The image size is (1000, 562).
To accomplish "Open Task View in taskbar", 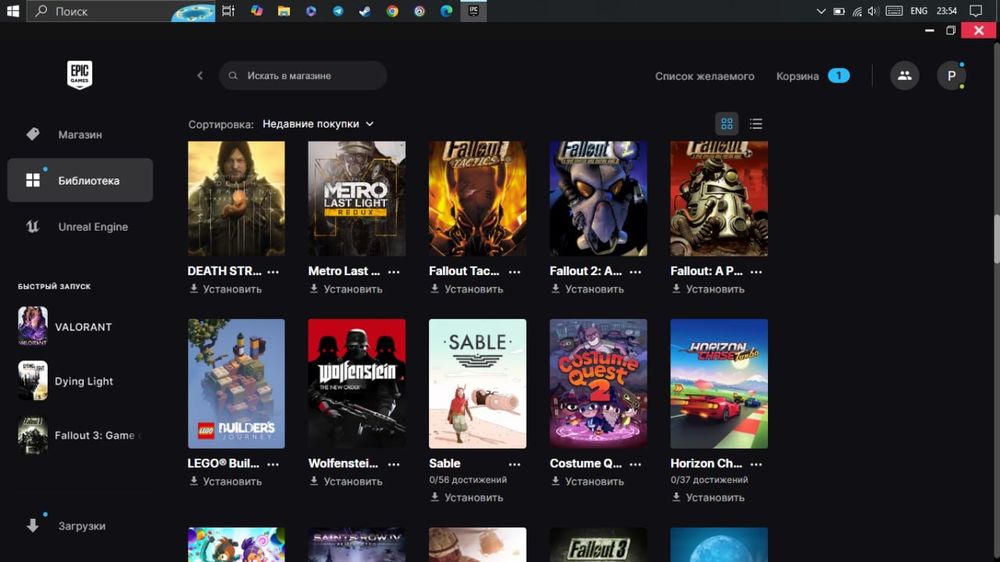I will 228,11.
